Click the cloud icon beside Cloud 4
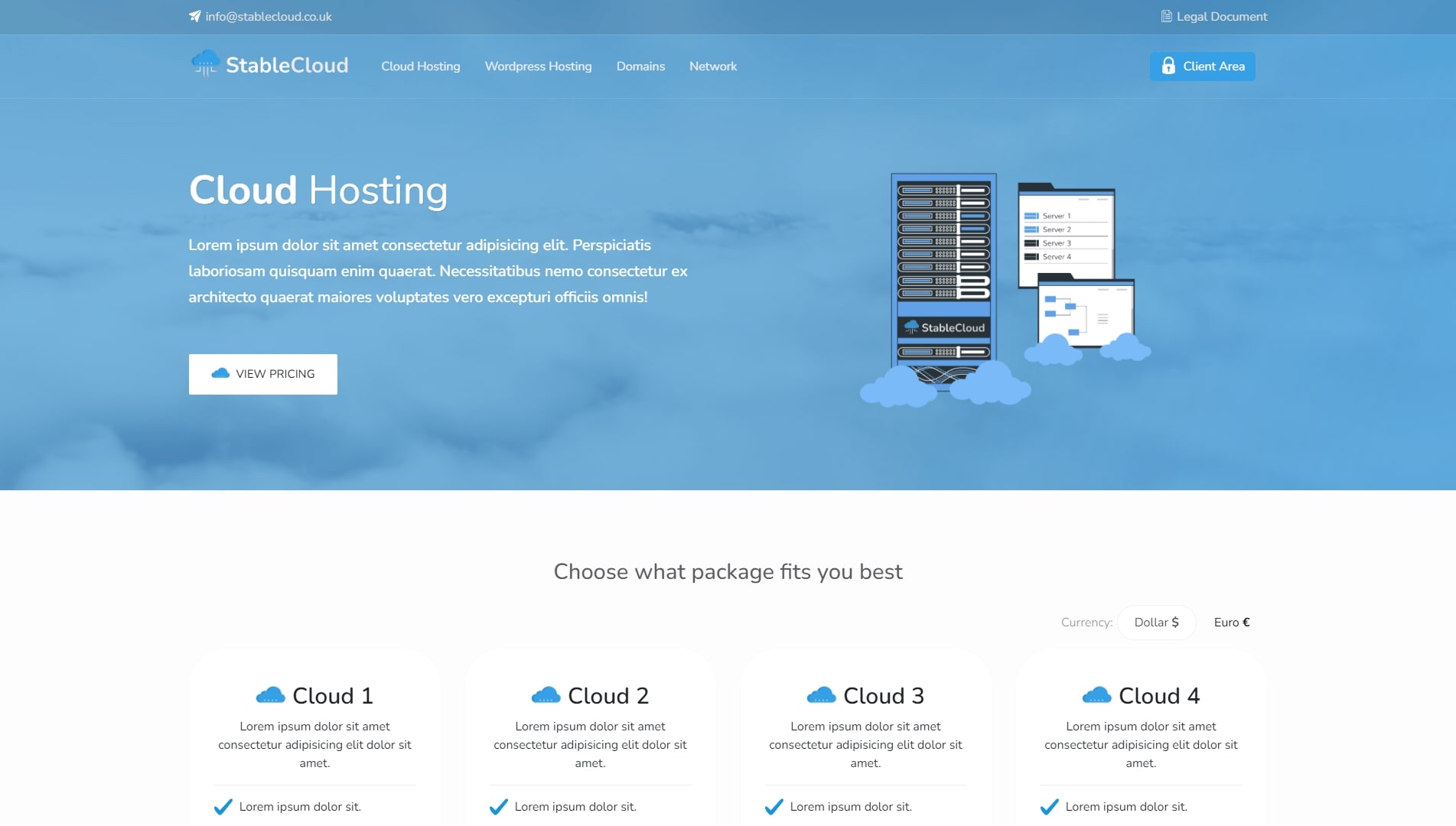Viewport: 1456px width, 826px height. 1096,695
